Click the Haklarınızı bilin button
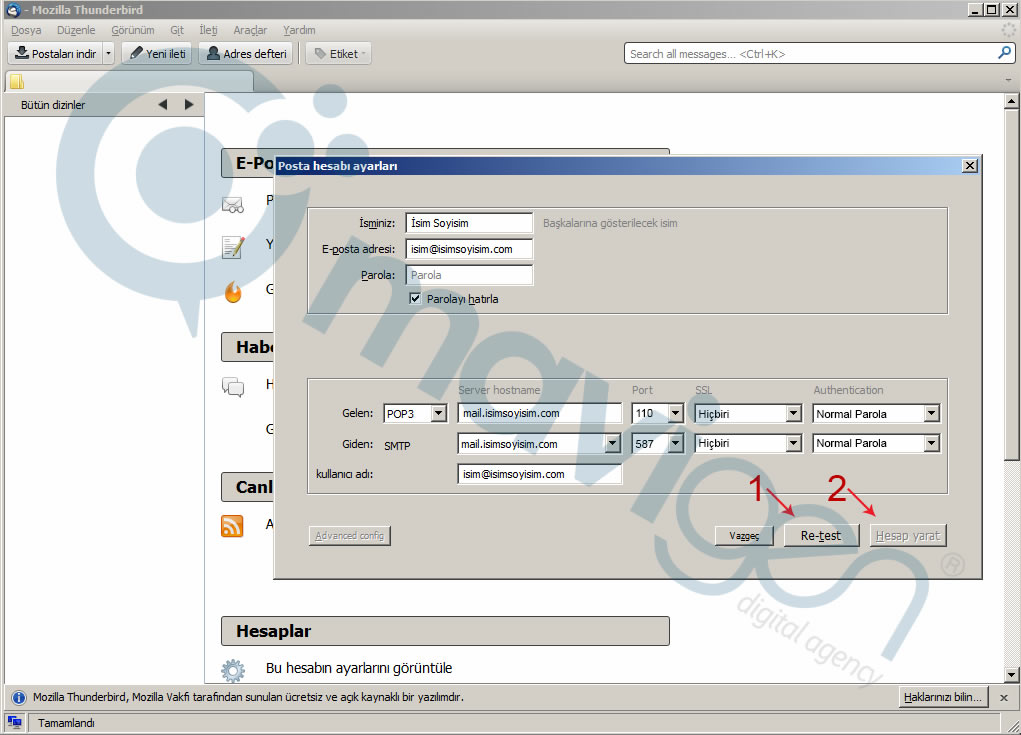 [943, 697]
